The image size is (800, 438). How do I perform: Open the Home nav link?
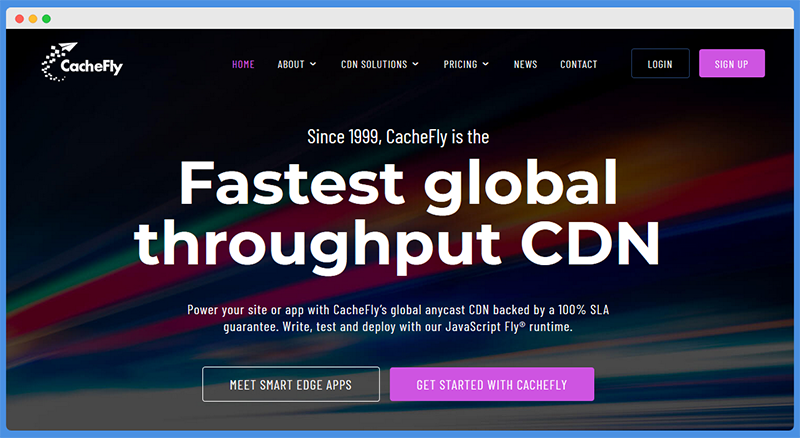tap(243, 64)
